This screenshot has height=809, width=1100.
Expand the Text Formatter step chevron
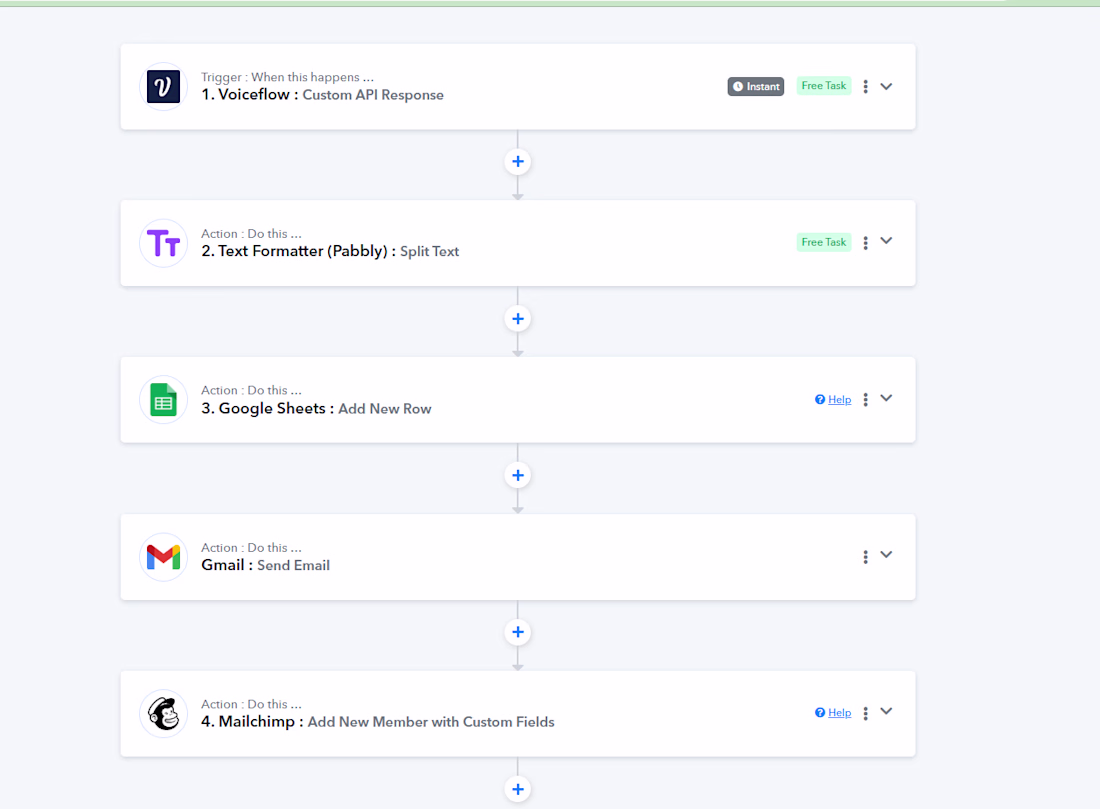coord(886,241)
